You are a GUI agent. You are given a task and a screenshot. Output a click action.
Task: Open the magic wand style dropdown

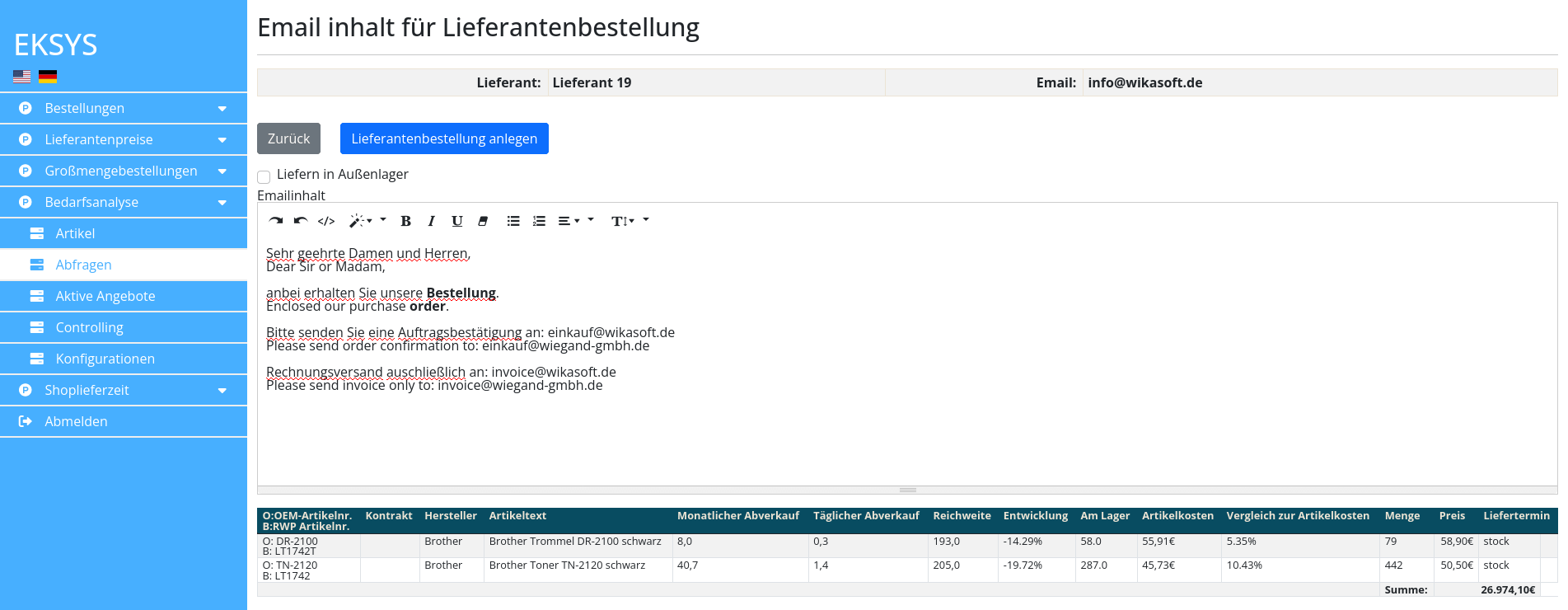click(x=362, y=221)
